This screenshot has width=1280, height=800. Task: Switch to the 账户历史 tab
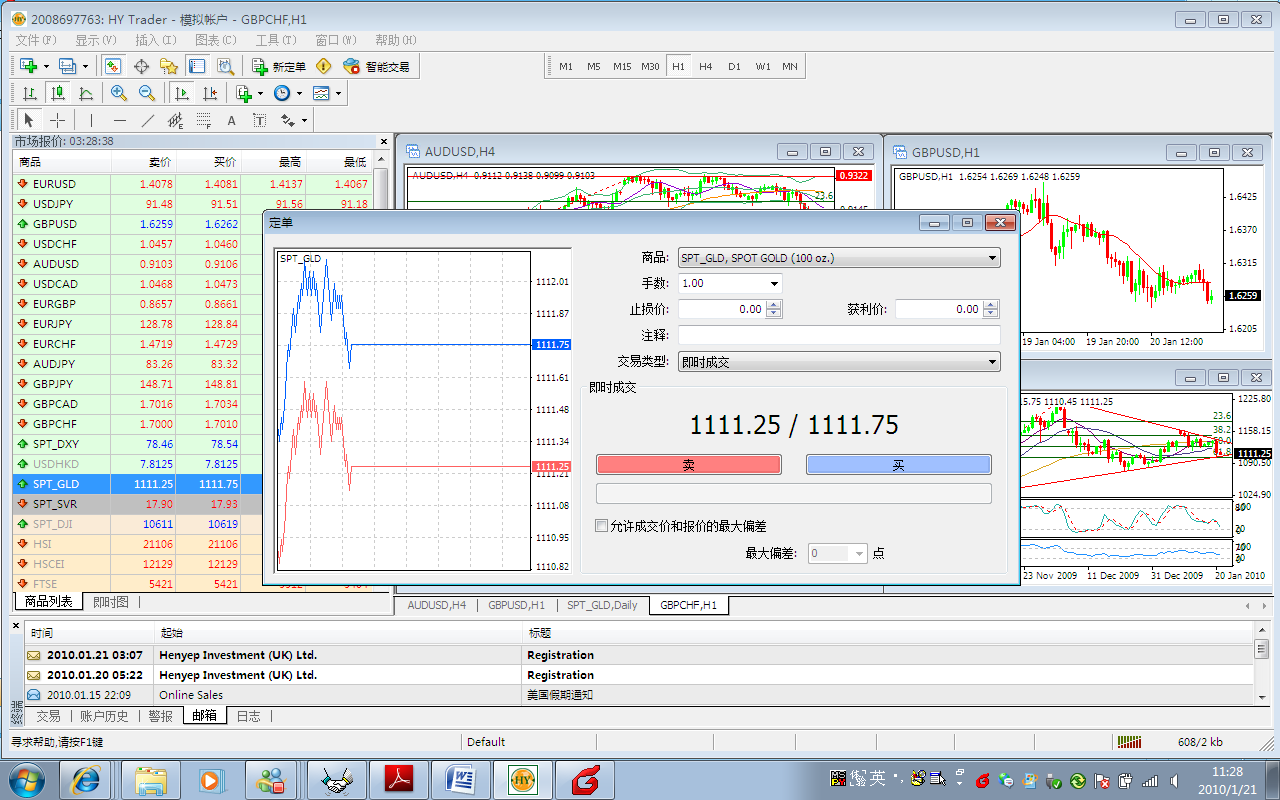[x=105, y=716]
